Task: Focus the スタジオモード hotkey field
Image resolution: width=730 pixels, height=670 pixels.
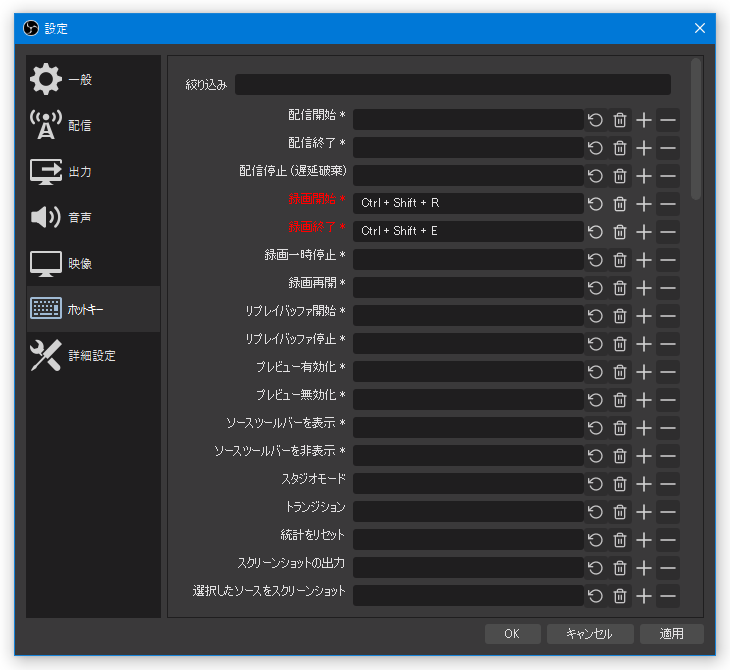Action: pos(468,484)
